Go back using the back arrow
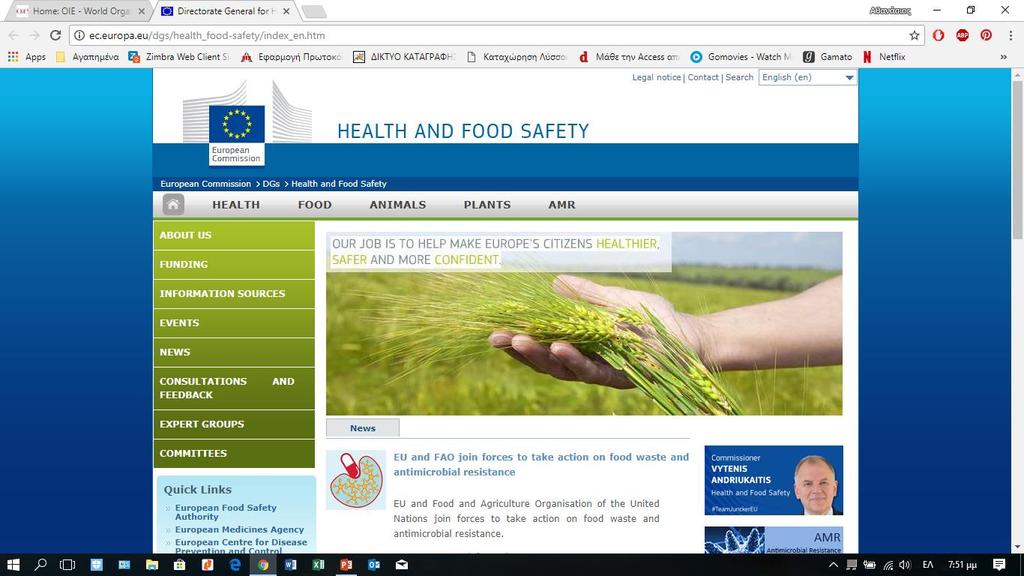Screen dimensions: 1024x576 tap(14, 35)
